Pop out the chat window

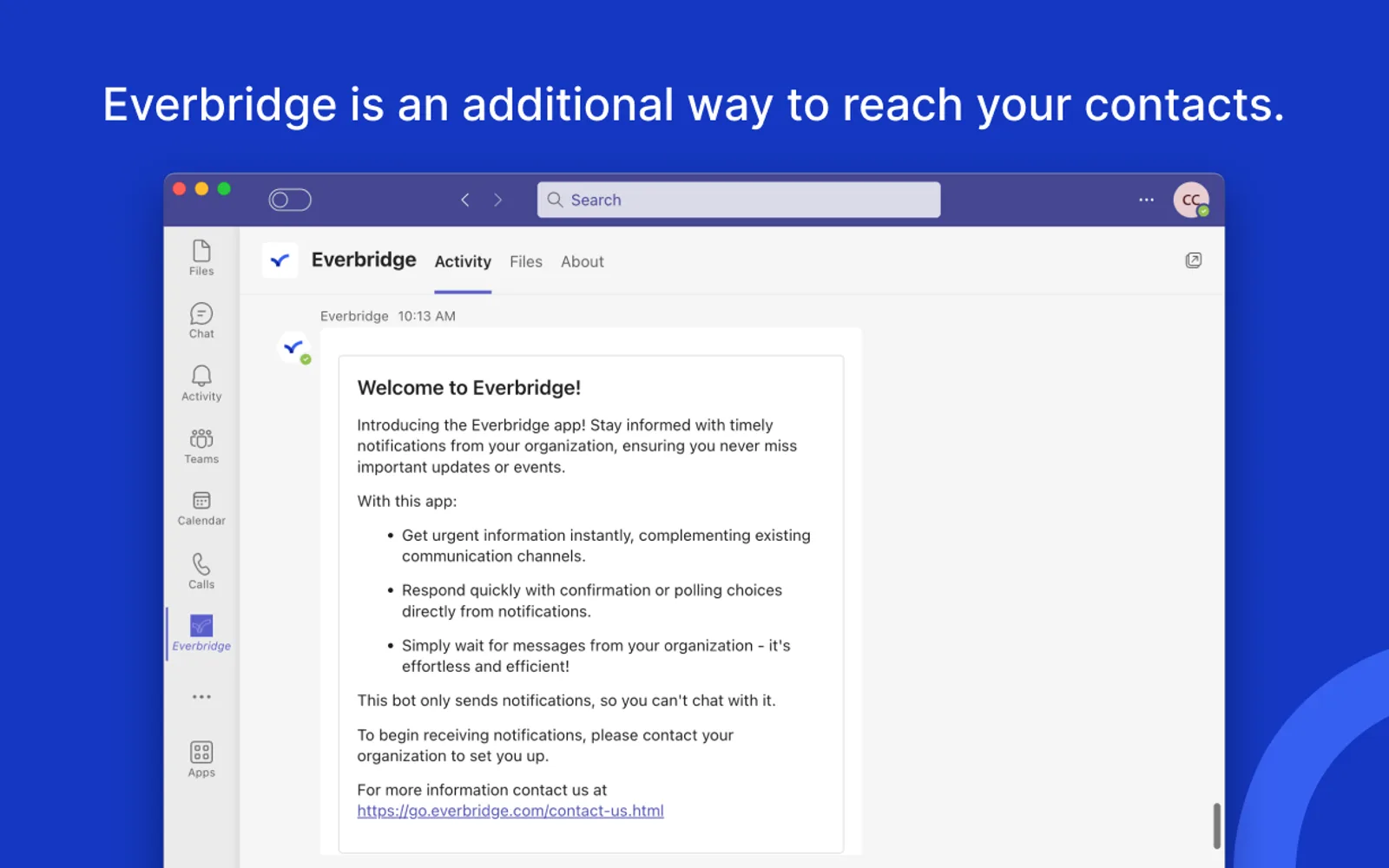point(1194,260)
